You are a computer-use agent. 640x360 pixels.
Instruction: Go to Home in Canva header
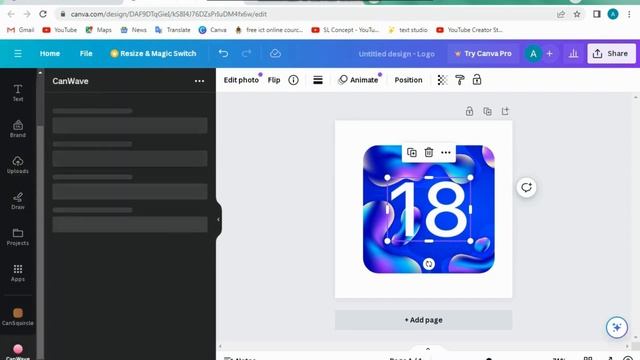click(50, 53)
